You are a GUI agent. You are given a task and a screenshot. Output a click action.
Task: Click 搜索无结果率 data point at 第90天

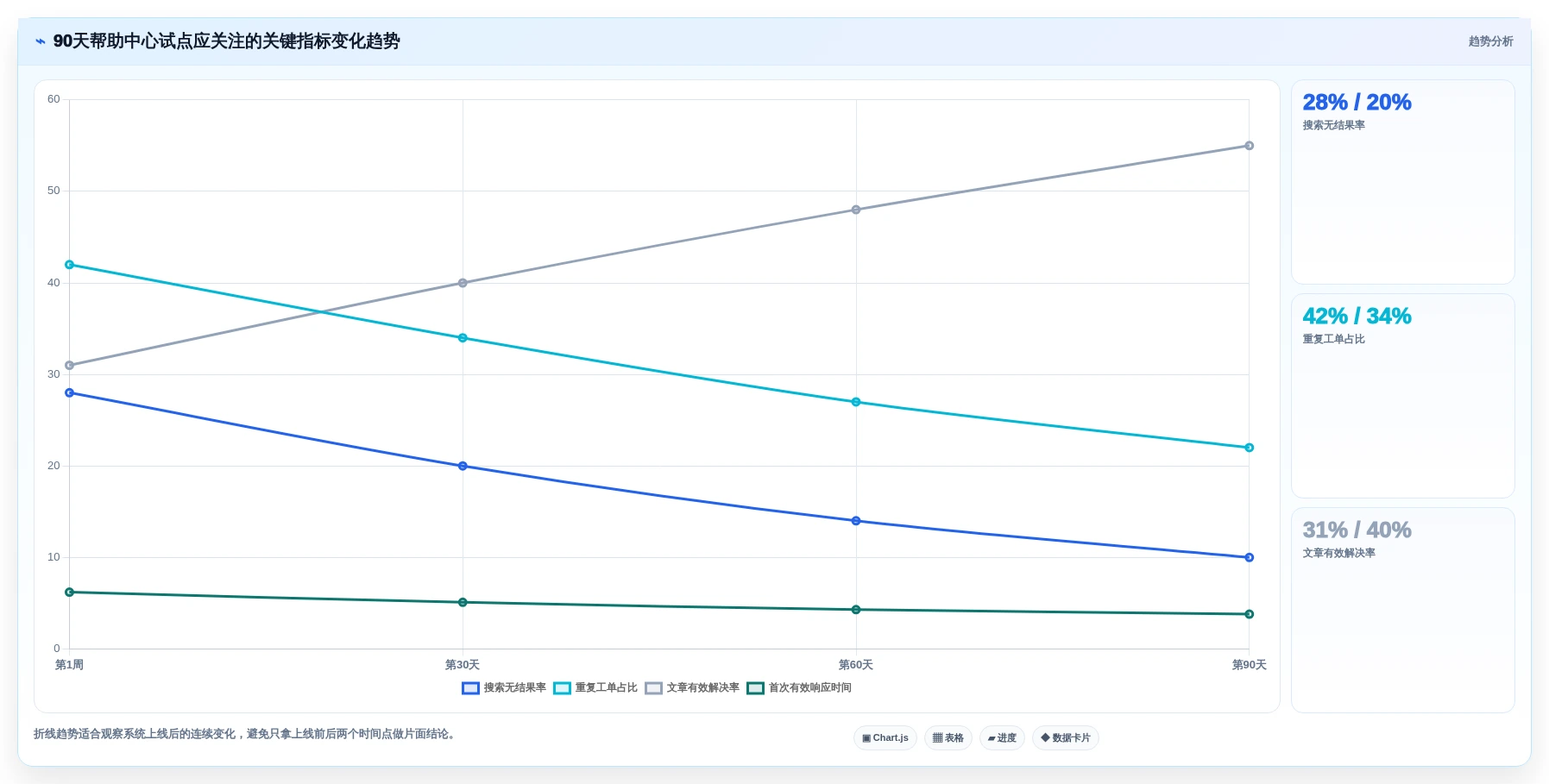click(1249, 557)
